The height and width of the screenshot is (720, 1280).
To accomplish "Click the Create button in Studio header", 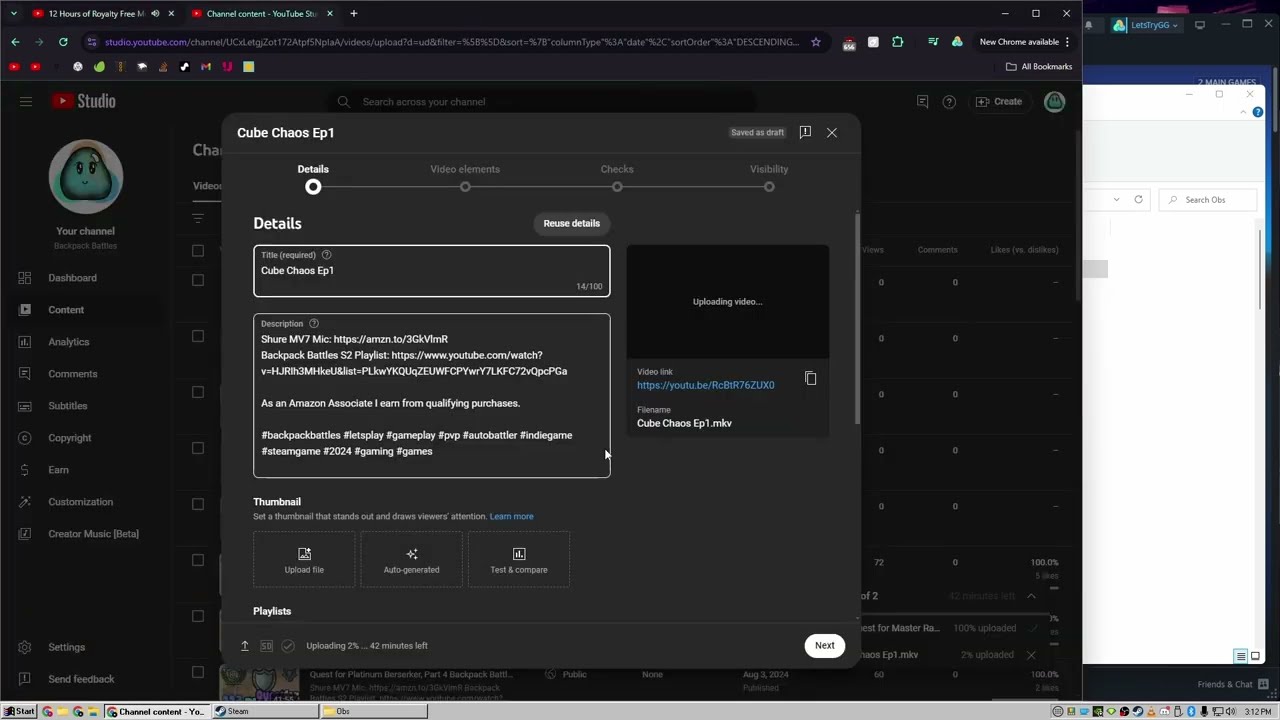I will [x=998, y=101].
